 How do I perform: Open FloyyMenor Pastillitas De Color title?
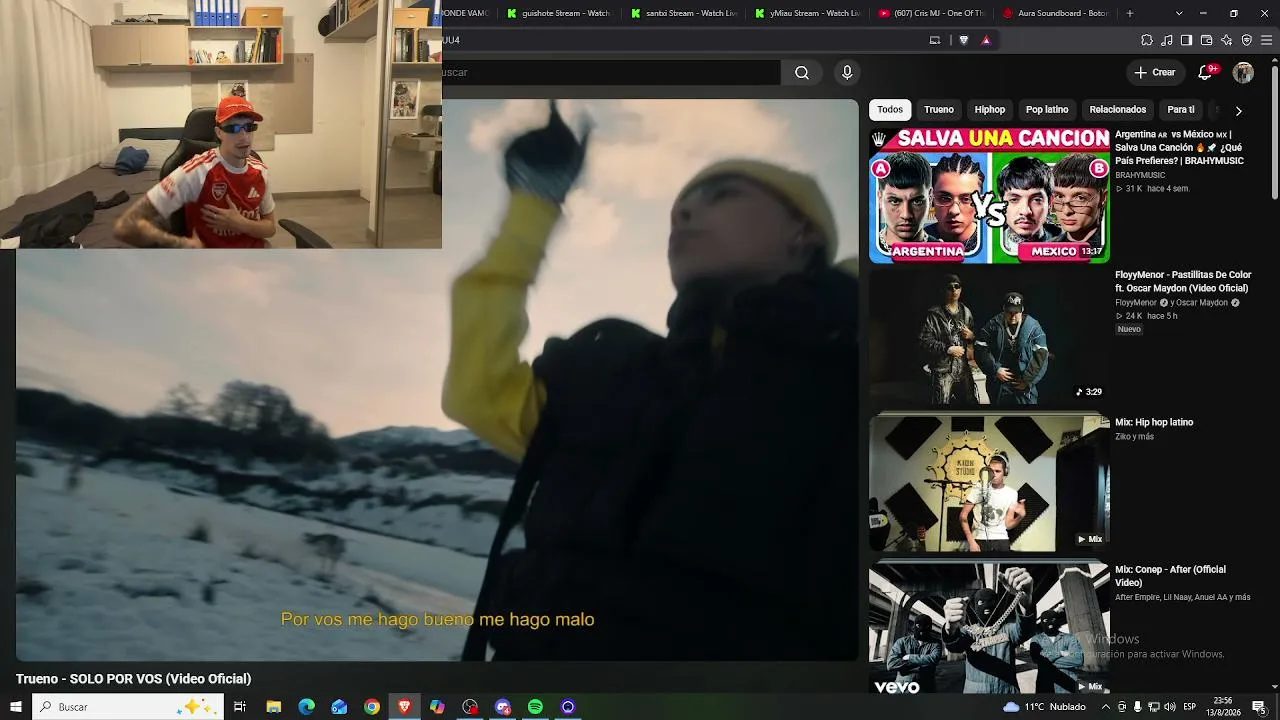pyautogui.click(x=1183, y=281)
